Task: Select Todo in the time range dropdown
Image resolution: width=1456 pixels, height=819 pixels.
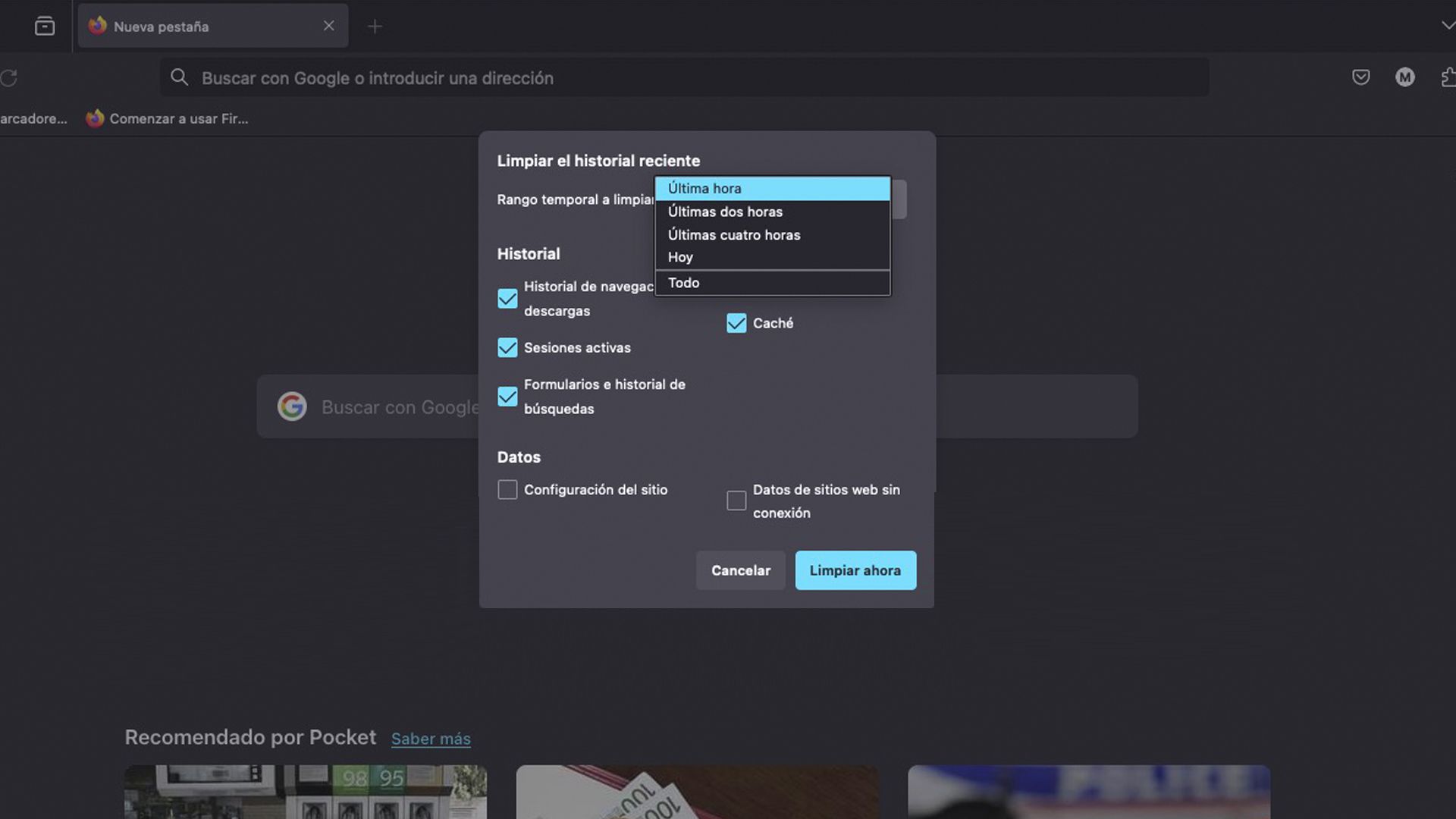Action: coord(683,282)
